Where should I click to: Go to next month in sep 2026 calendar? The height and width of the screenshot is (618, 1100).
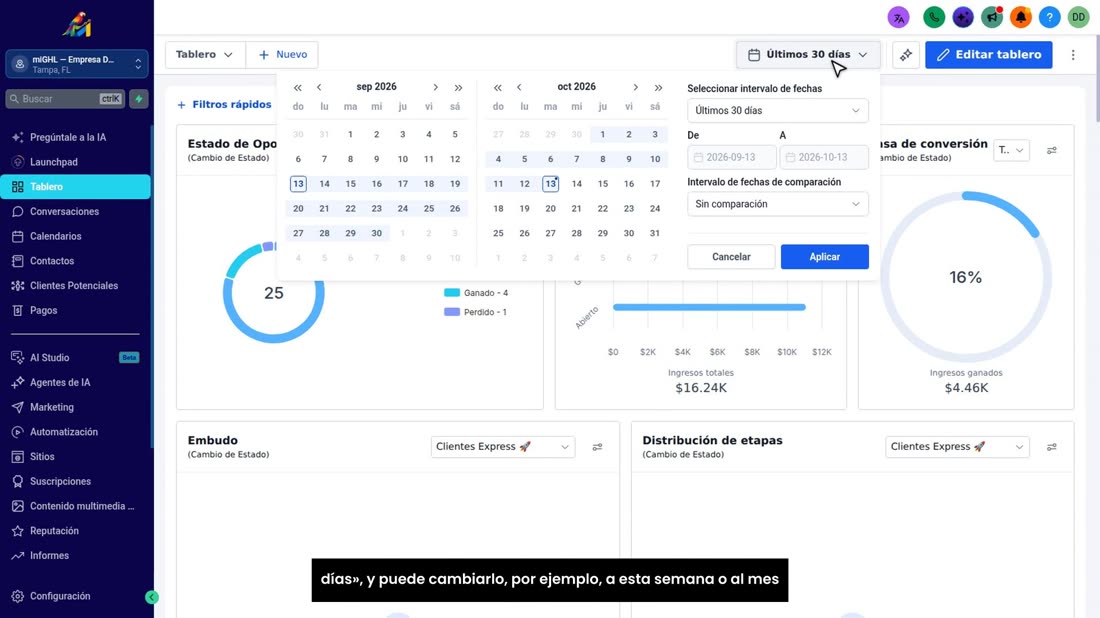(x=435, y=88)
